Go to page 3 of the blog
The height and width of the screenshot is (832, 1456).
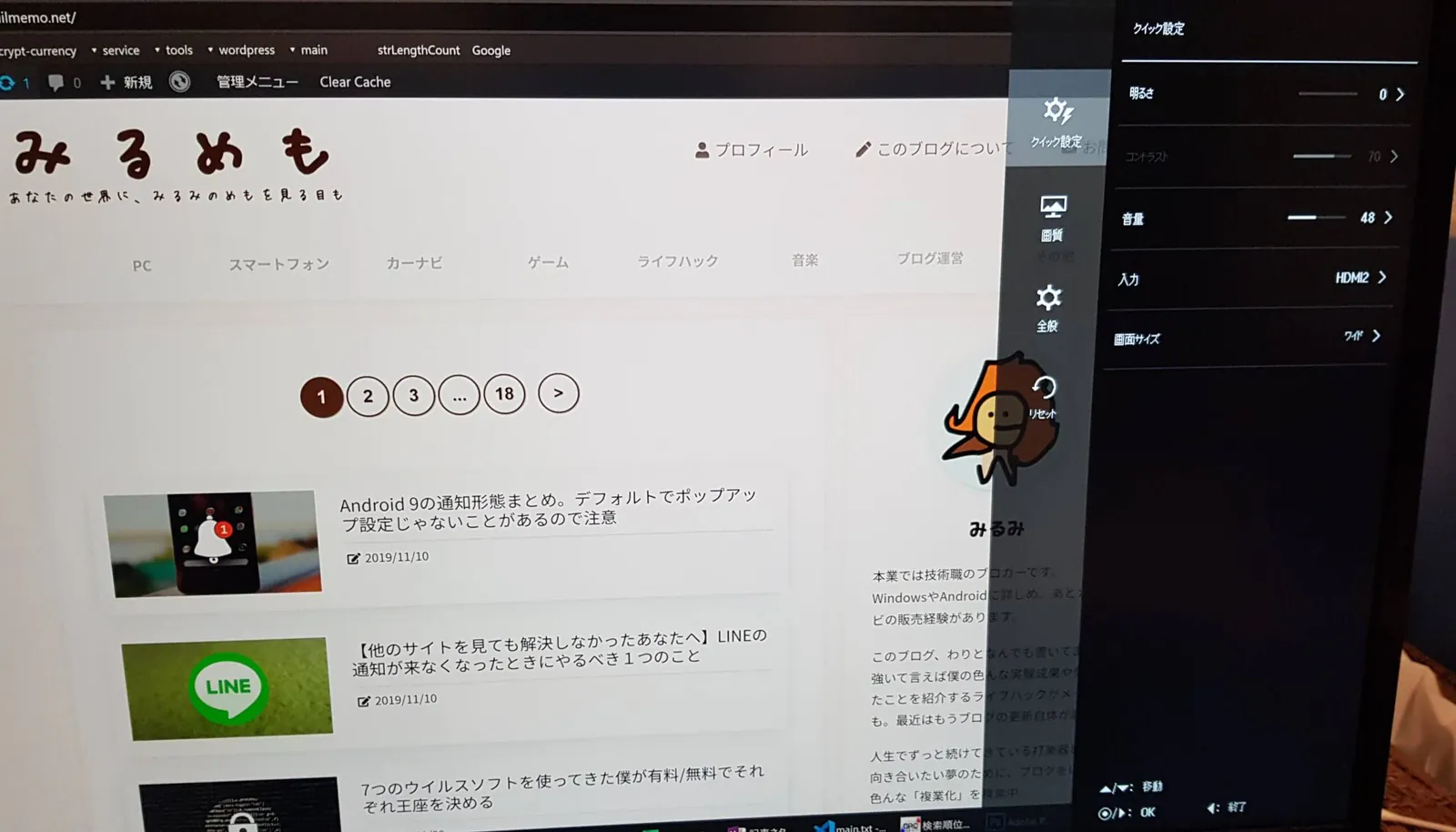pyautogui.click(x=414, y=395)
